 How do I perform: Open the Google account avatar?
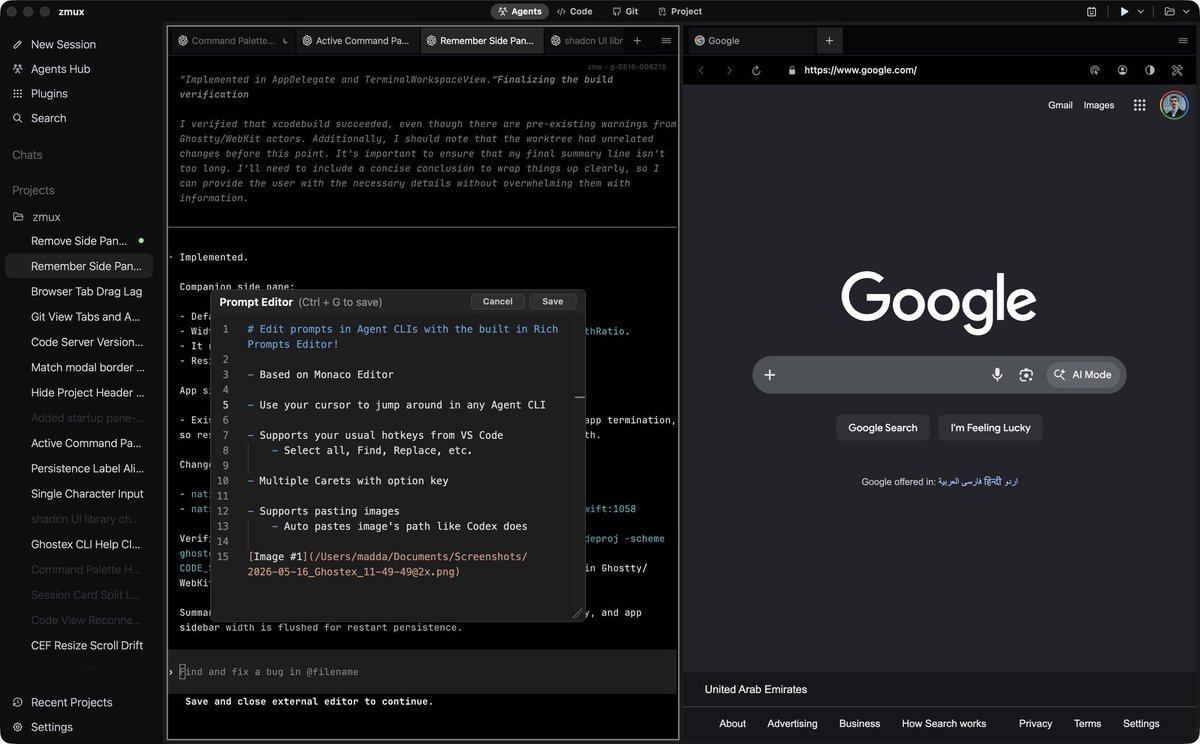(1174, 105)
